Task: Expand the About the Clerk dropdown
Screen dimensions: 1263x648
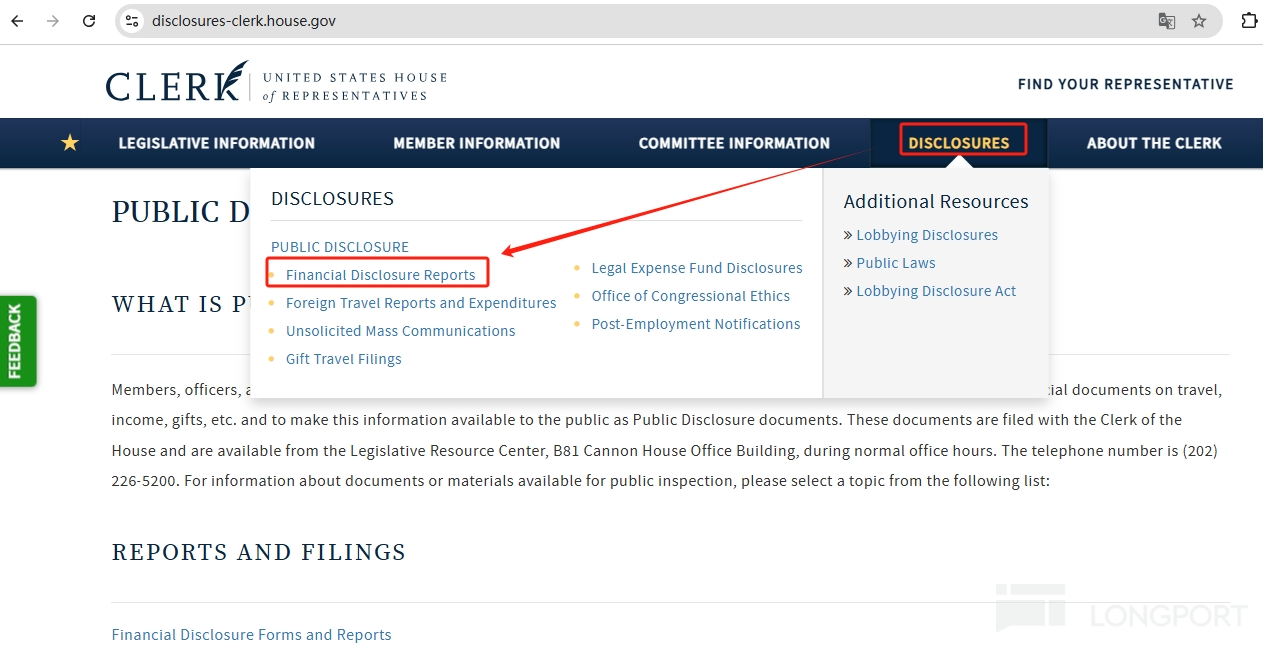Action: coord(1154,143)
